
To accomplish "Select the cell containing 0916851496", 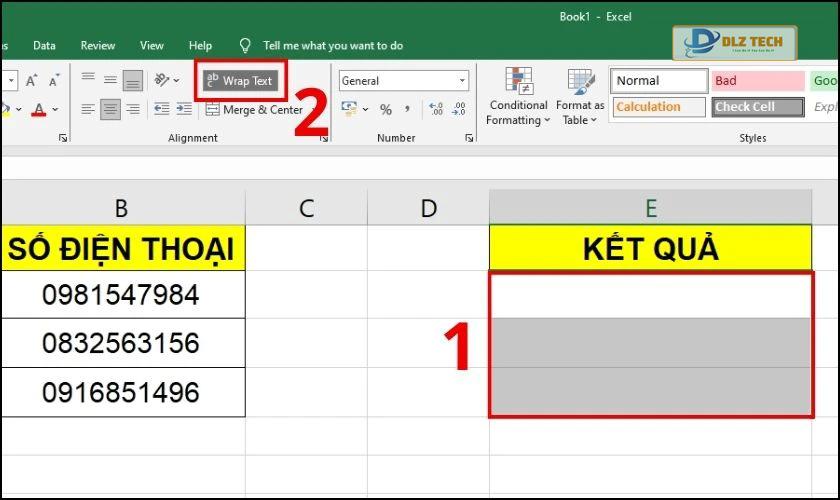I will pyautogui.click(x=122, y=392).
